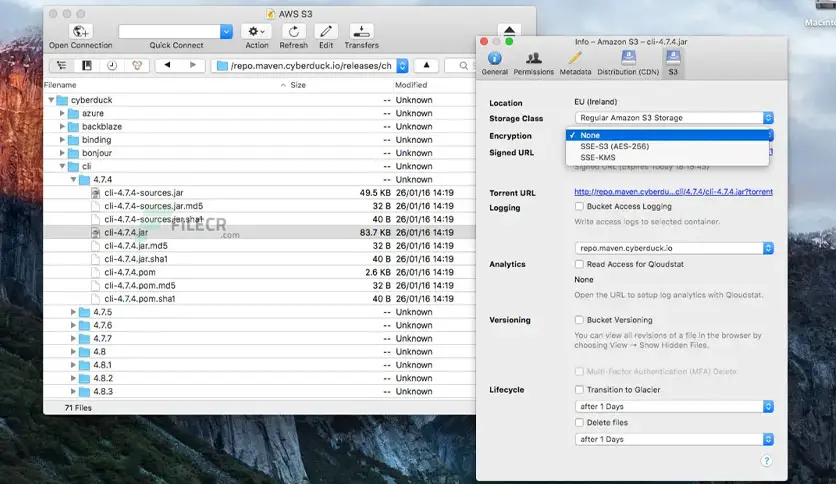Sort by Filename column header
Viewport: 836px width, 484px height.
pos(164,85)
